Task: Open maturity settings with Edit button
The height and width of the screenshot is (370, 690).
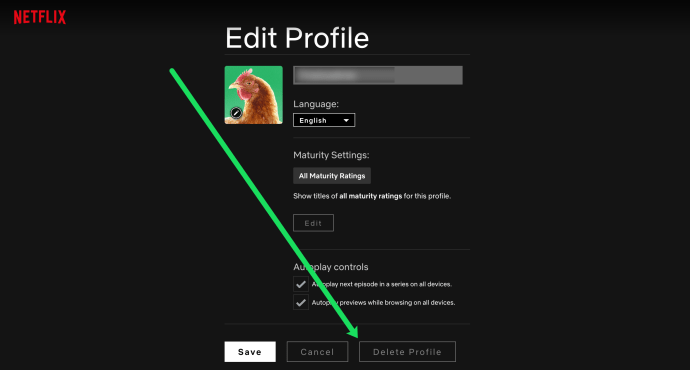Action: pyautogui.click(x=313, y=223)
